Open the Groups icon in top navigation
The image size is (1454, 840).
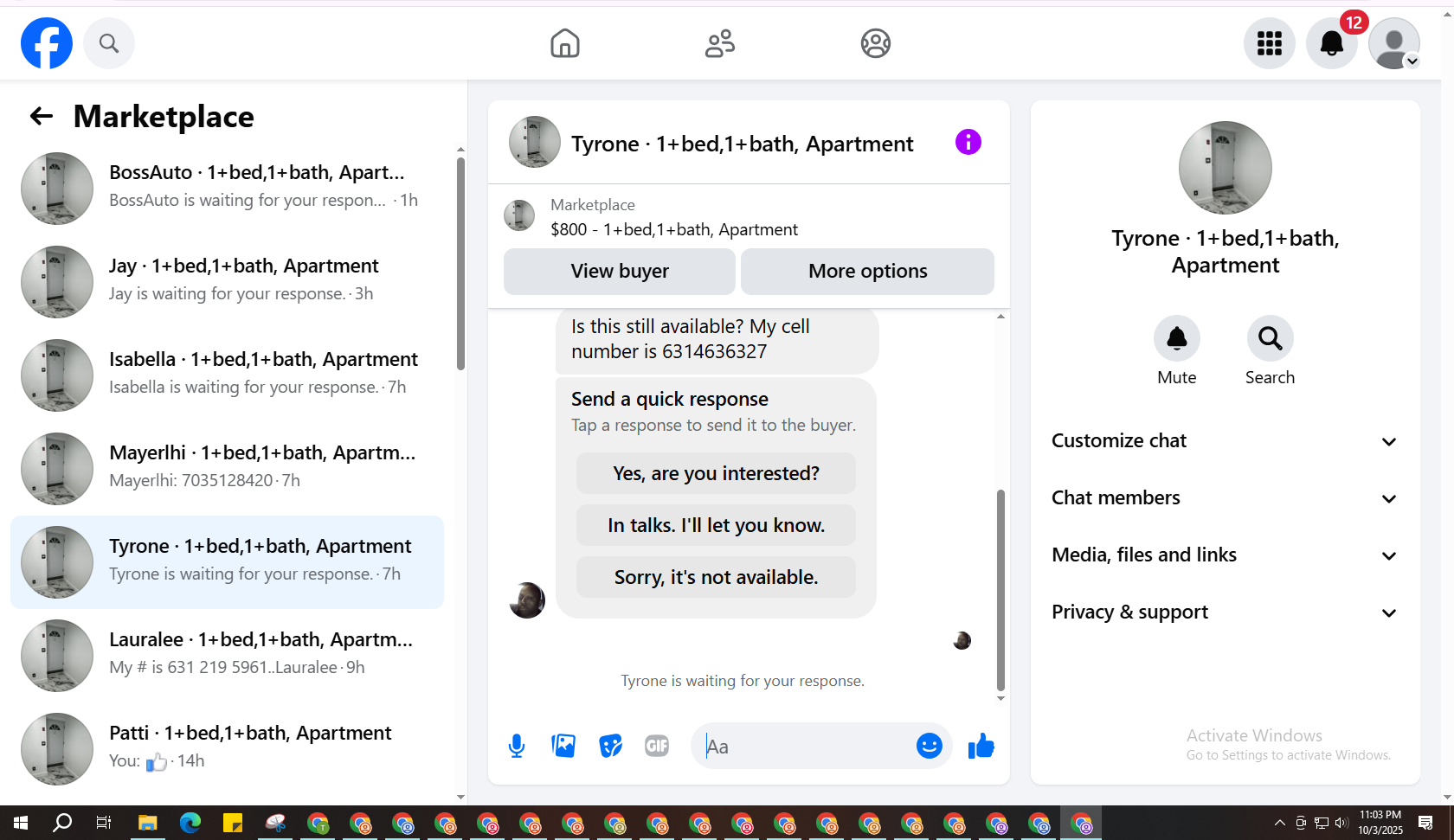point(876,43)
